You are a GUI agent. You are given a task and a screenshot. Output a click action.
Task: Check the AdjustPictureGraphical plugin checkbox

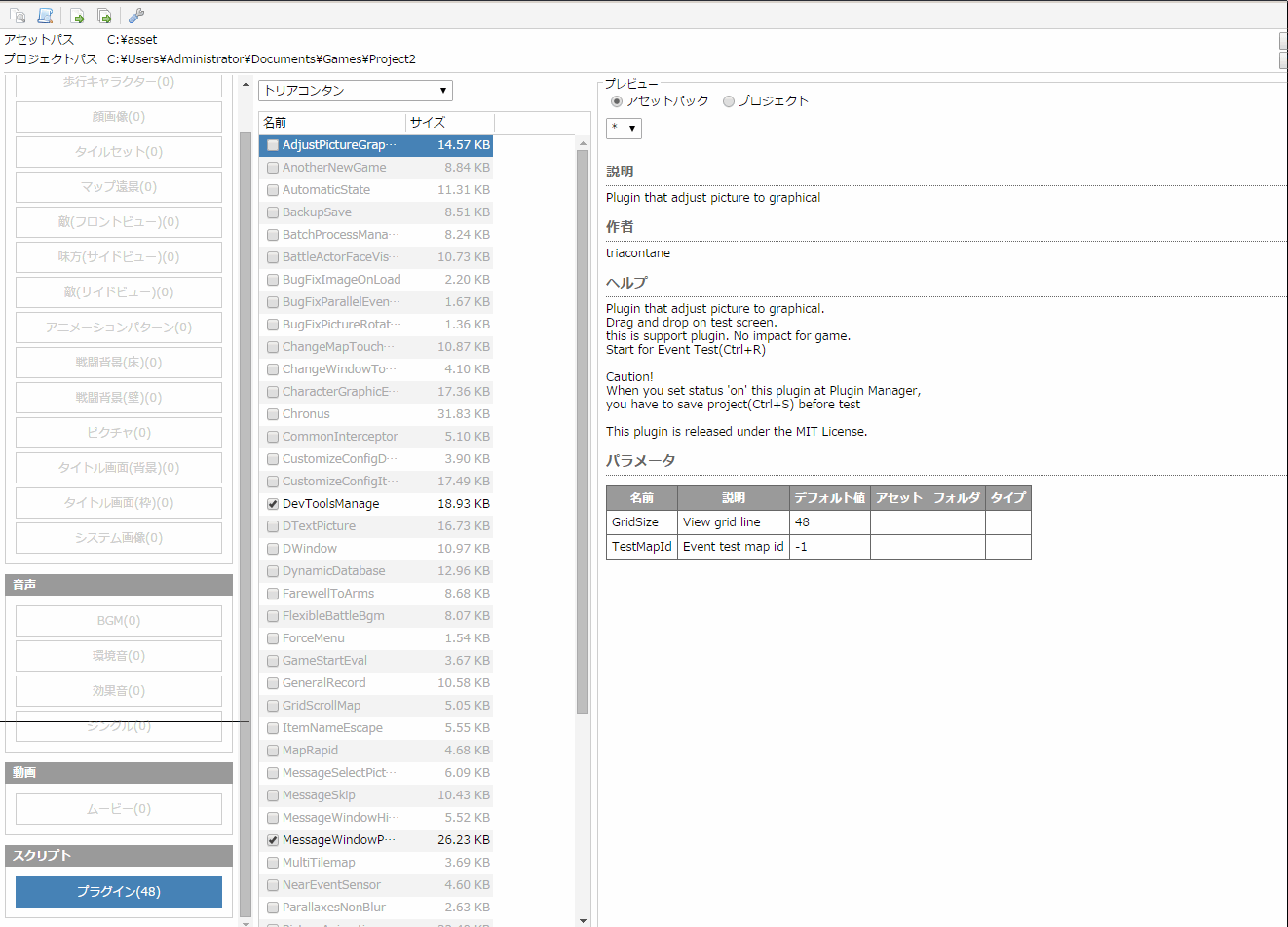[273, 145]
